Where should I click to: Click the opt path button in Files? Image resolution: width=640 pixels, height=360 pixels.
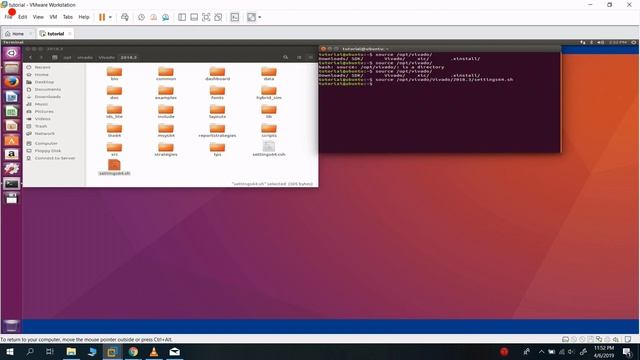67,58
